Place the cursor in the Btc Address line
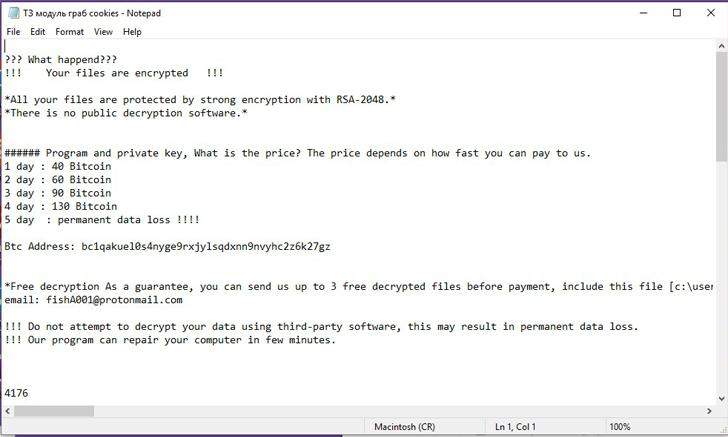 tap(167, 246)
